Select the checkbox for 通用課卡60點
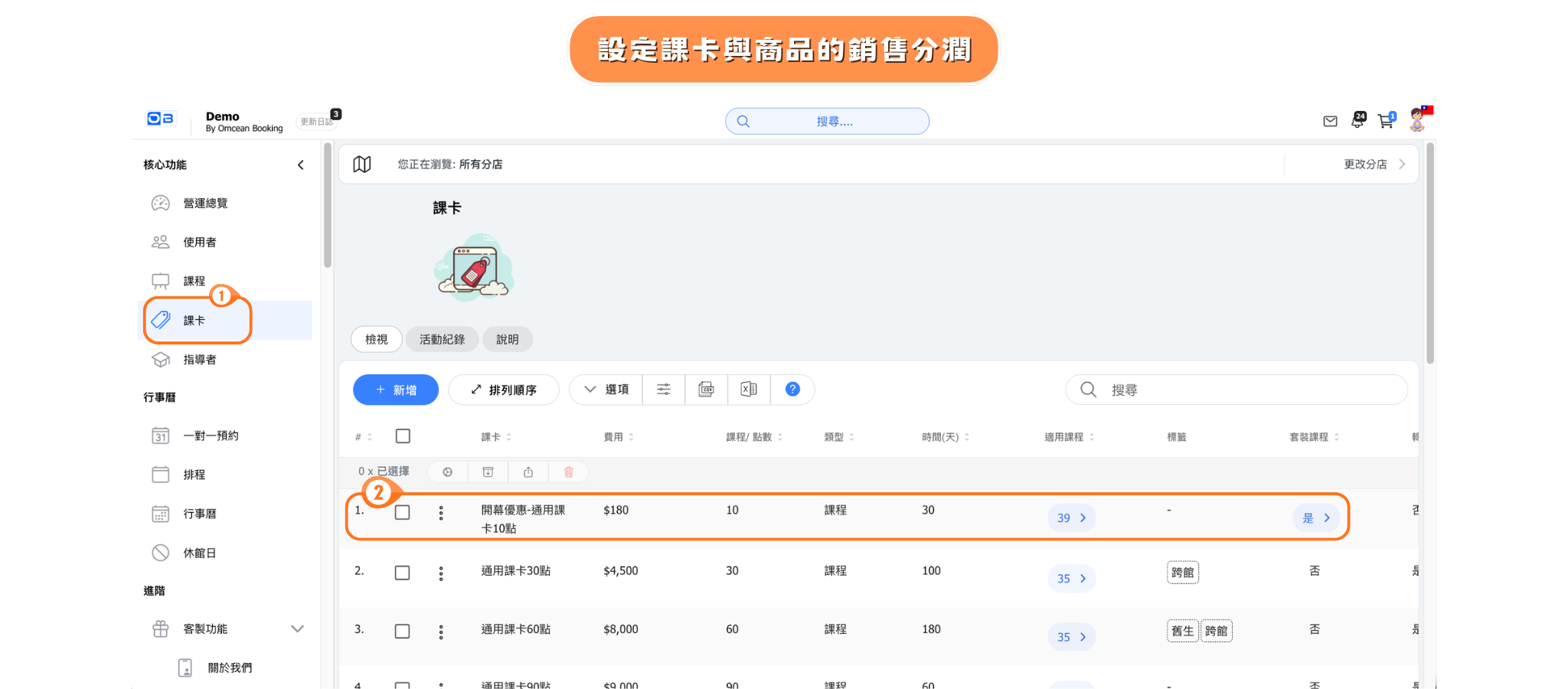The image size is (1568, 689). point(403,632)
